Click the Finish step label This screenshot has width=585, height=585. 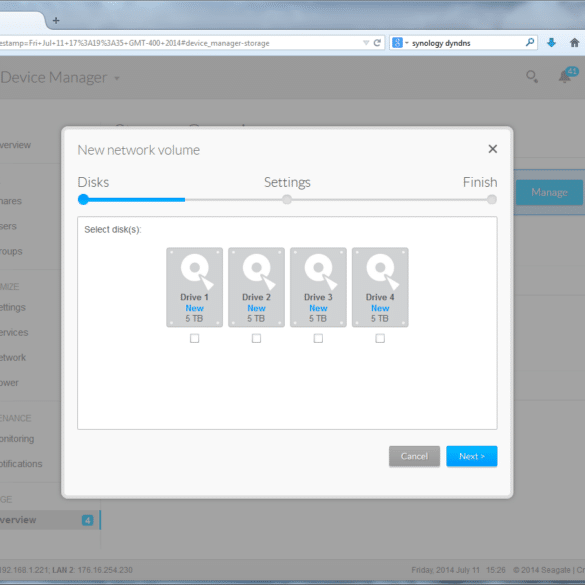click(480, 182)
